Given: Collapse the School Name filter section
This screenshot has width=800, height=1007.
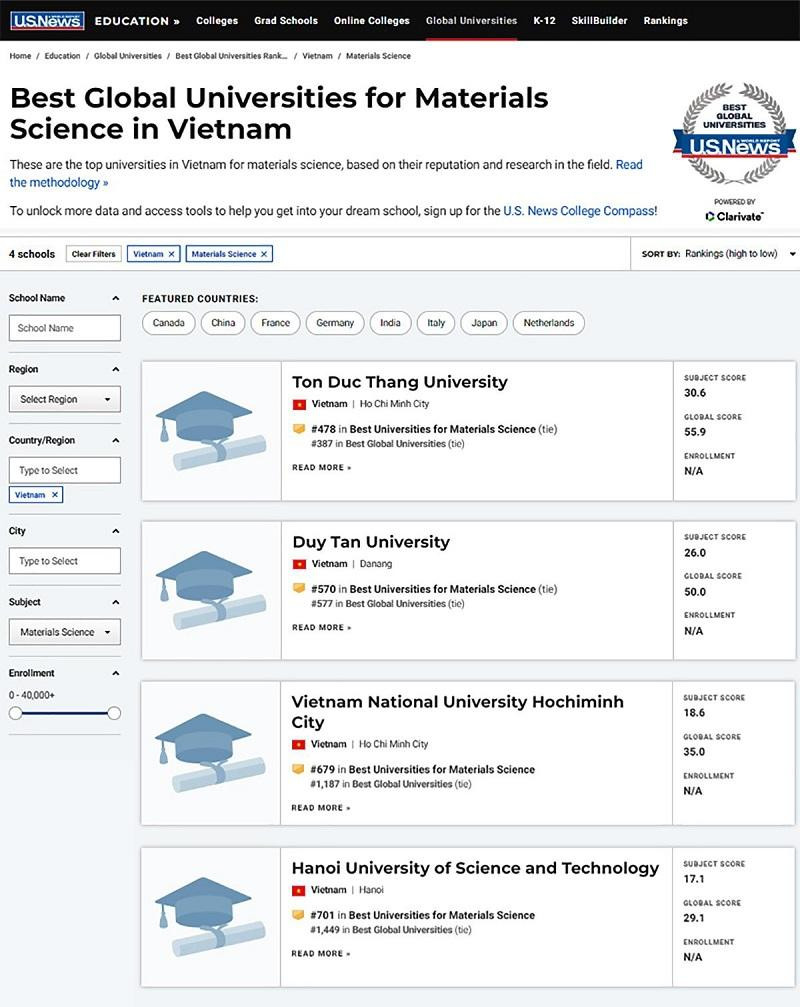Looking at the screenshot, I should point(115,298).
